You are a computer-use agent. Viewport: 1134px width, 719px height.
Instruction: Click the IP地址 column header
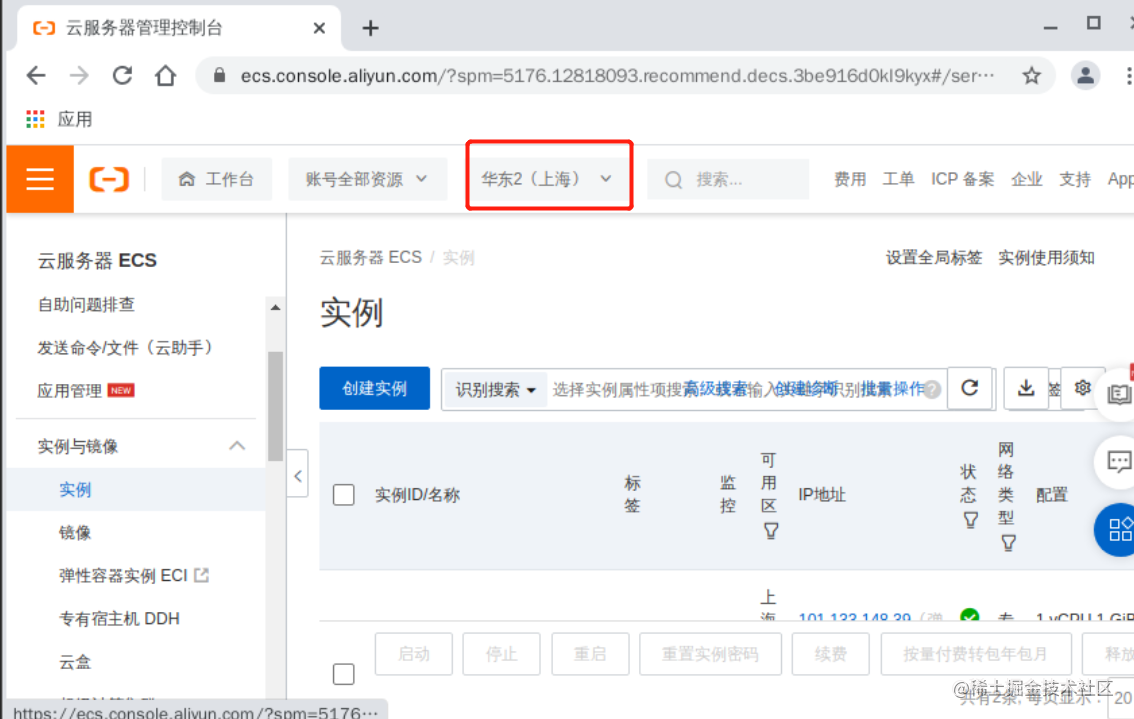[822, 495]
